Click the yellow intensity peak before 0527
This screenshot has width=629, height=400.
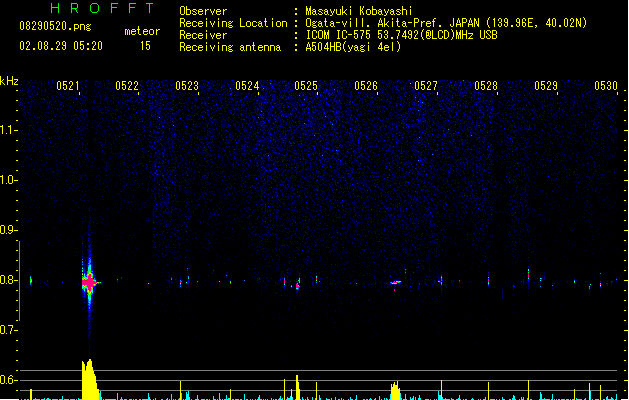point(395,391)
